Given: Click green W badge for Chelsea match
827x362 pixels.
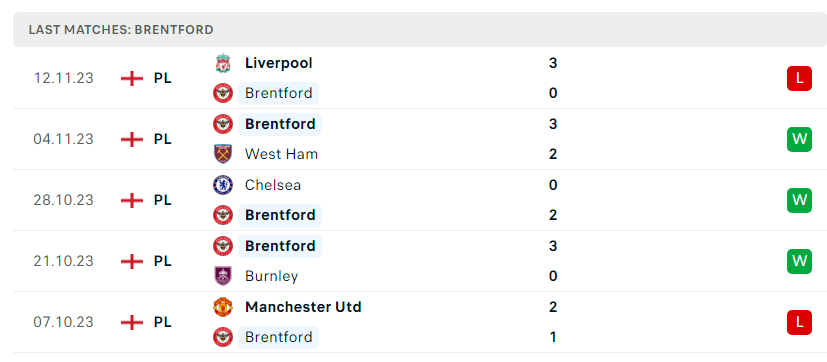Looking at the screenshot, I should (x=800, y=200).
